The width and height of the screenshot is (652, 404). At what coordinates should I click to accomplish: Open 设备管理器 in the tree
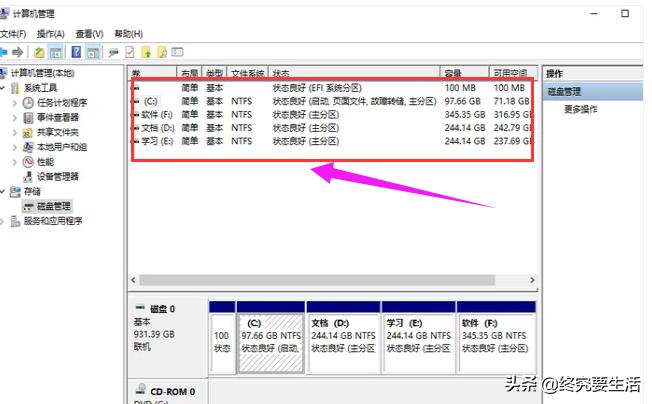pos(58,177)
